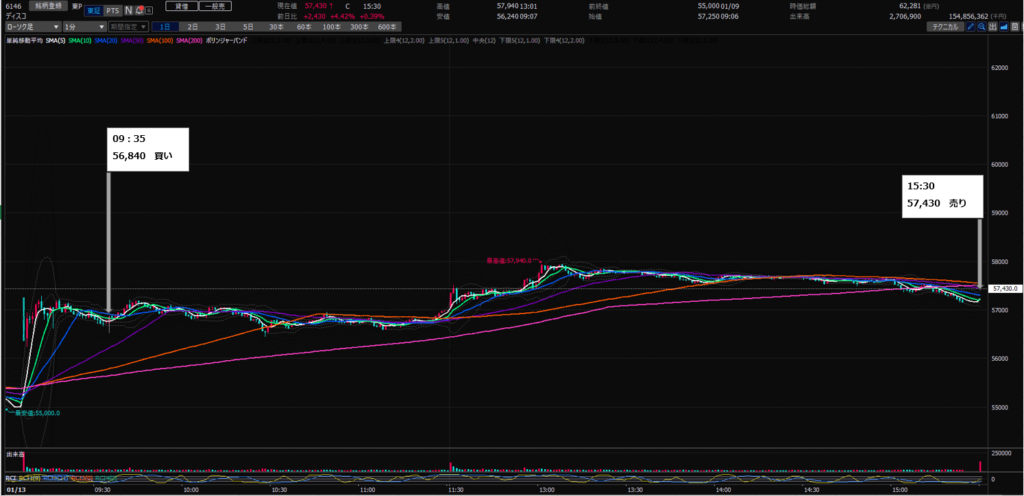
Task: Click the rightmost chart toolbar icon
Action: [x=1017, y=26]
